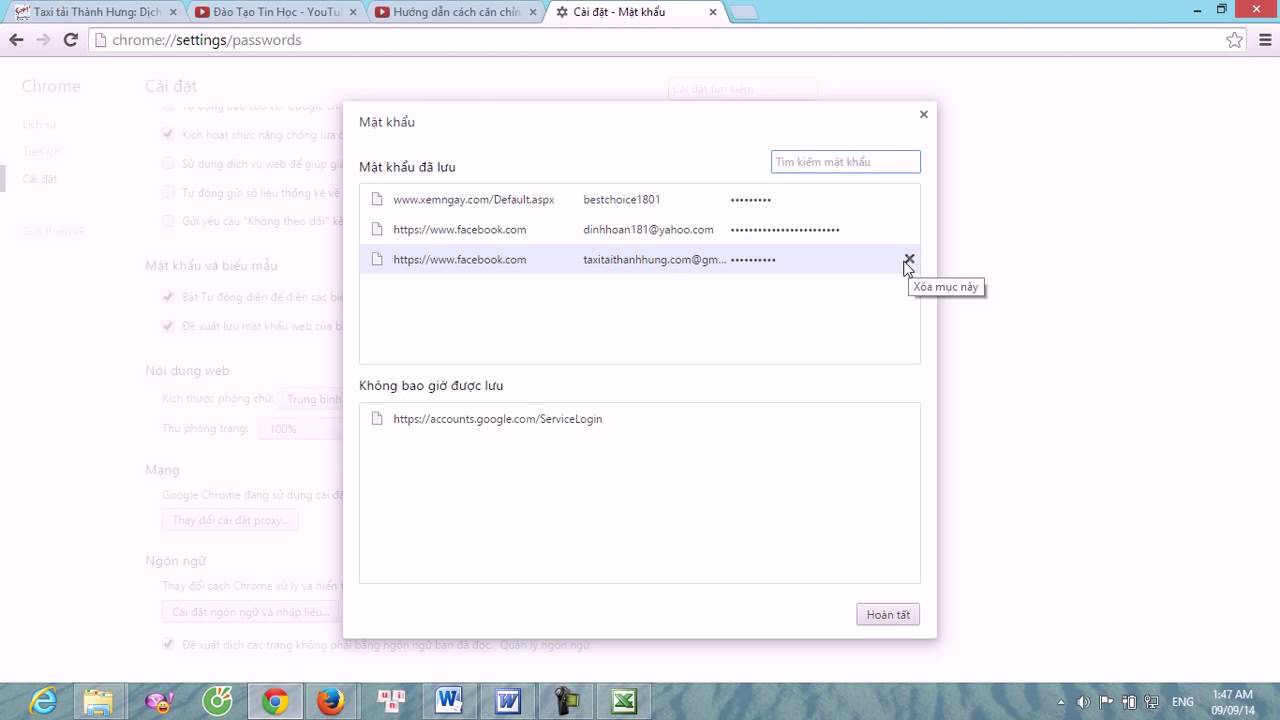Close the Mật khẩu dialog
1280x720 pixels.
[x=924, y=114]
